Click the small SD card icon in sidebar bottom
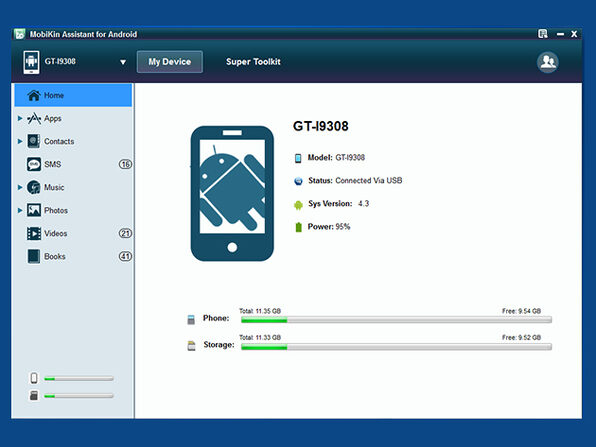Screen dimensions: 596x447 pos(34,395)
